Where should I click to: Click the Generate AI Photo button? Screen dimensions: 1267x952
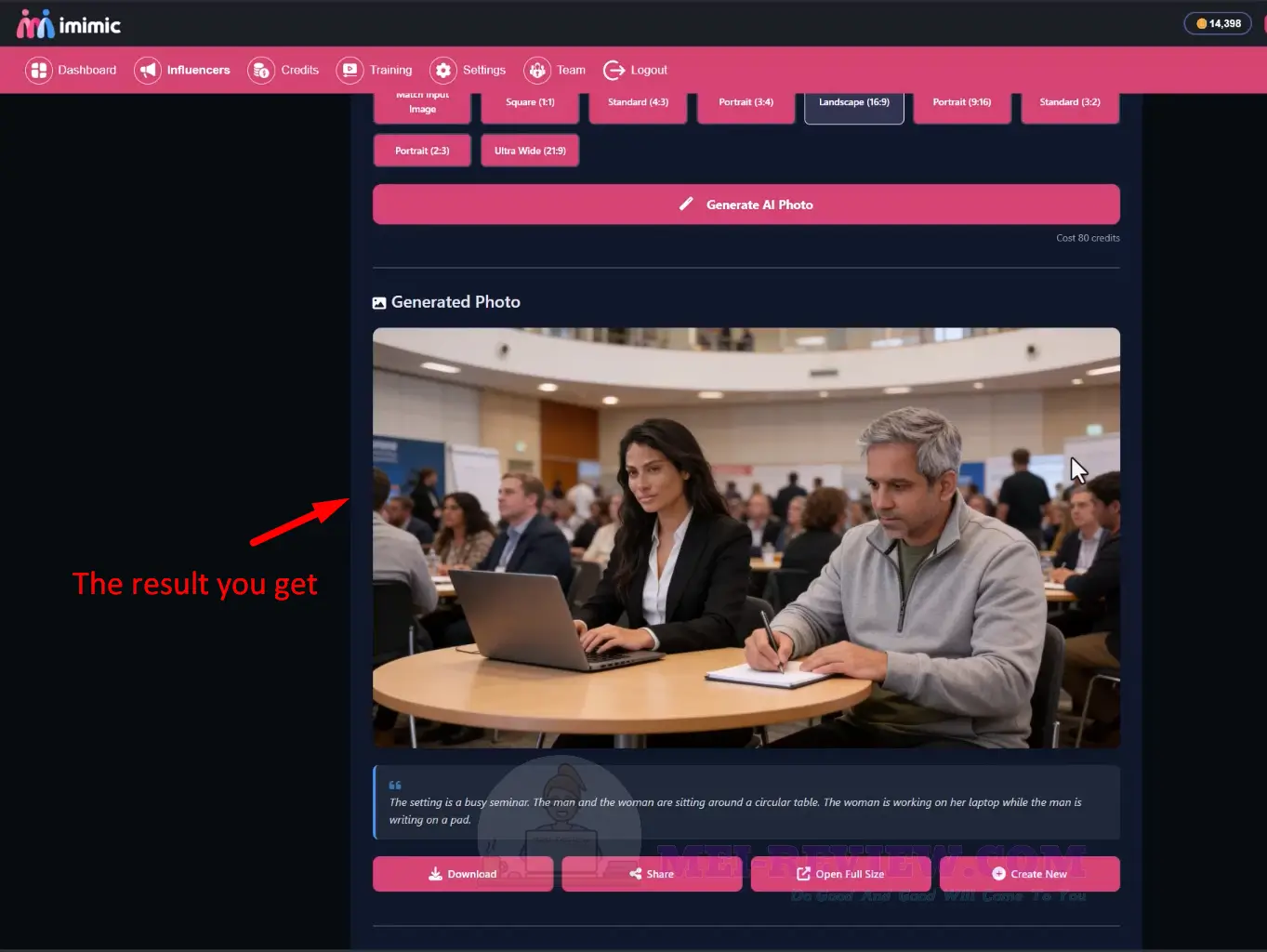(746, 205)
